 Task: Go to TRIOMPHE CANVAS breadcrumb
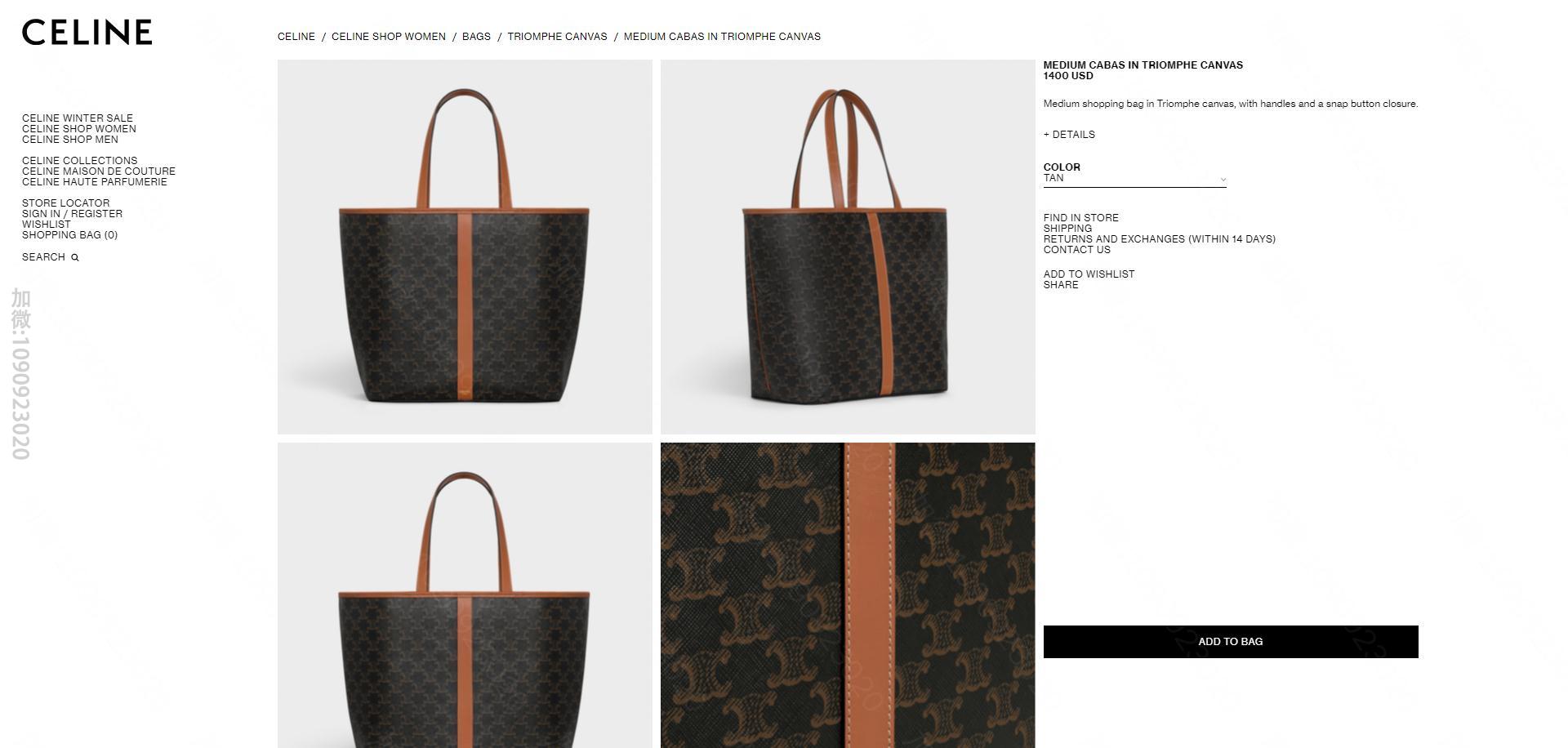click(x=557, y=37)
